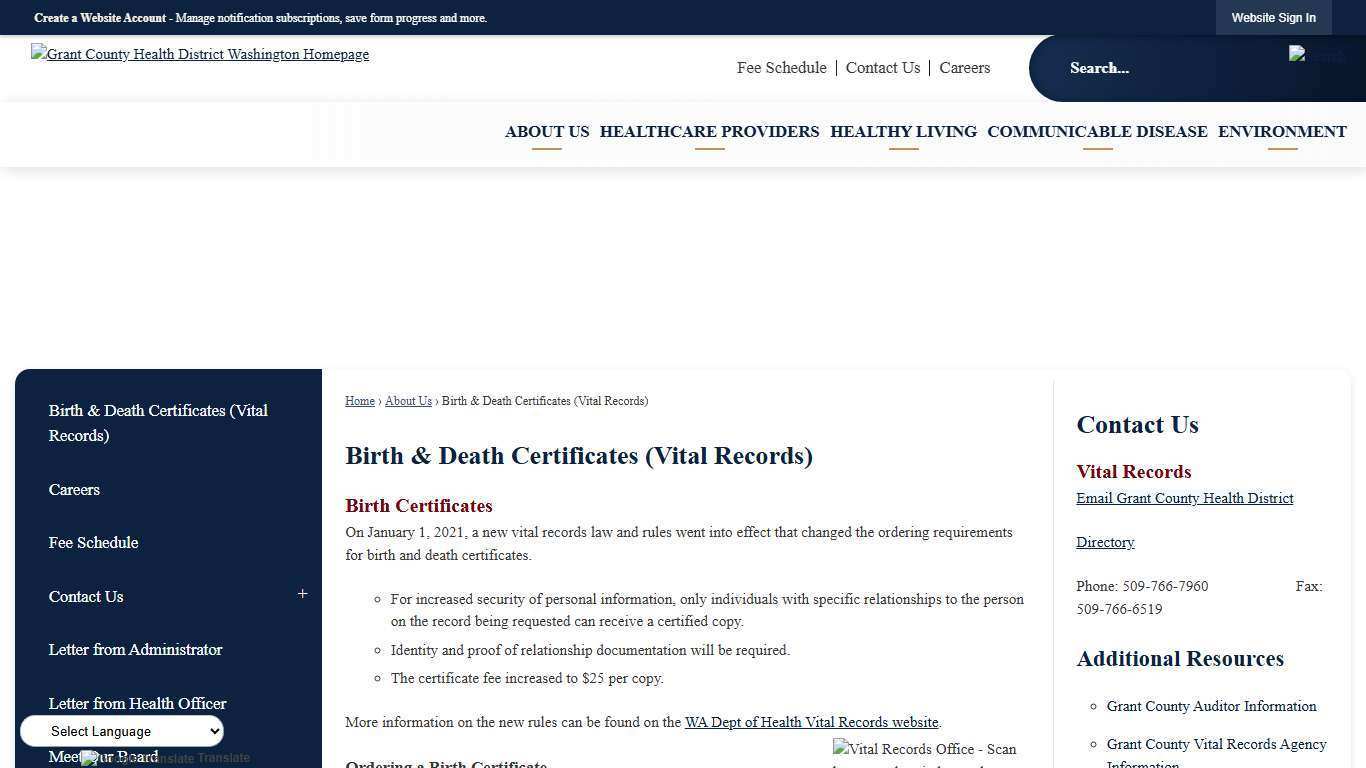Click Create a Website Account

(99, 17)
